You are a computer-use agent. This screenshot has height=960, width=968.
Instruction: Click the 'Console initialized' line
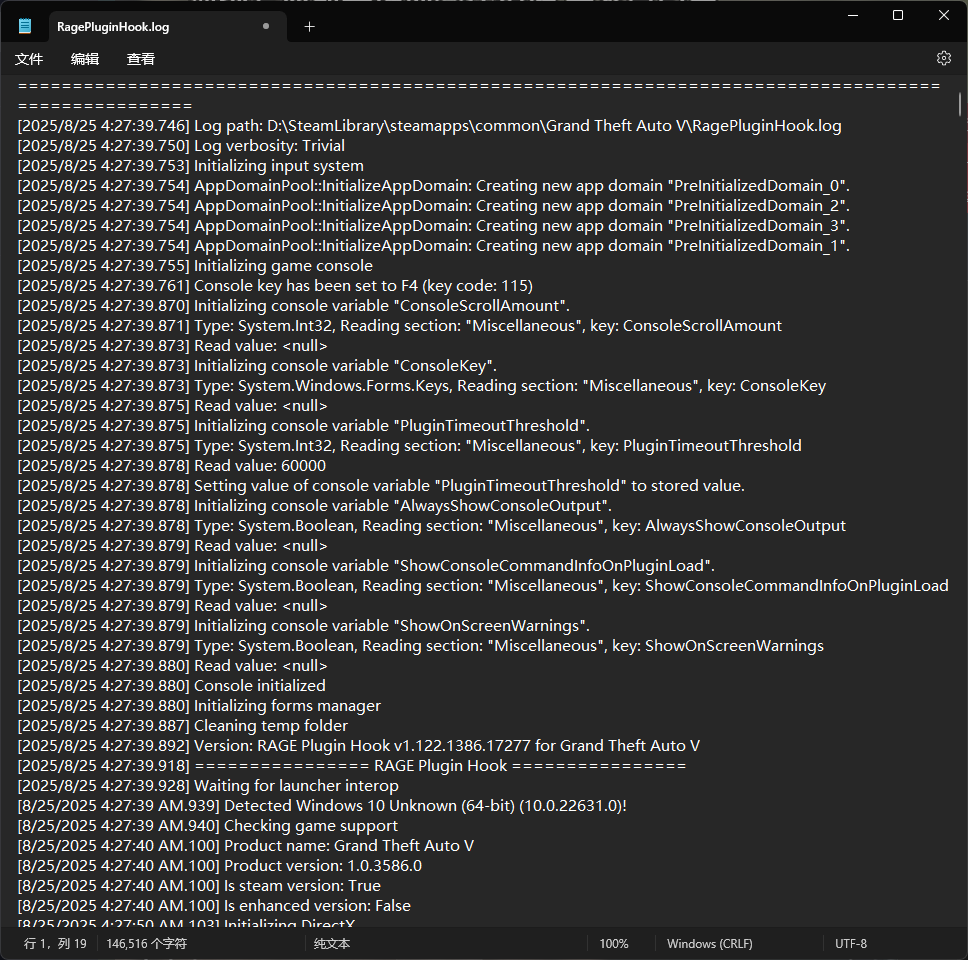(x=172, y=686)
